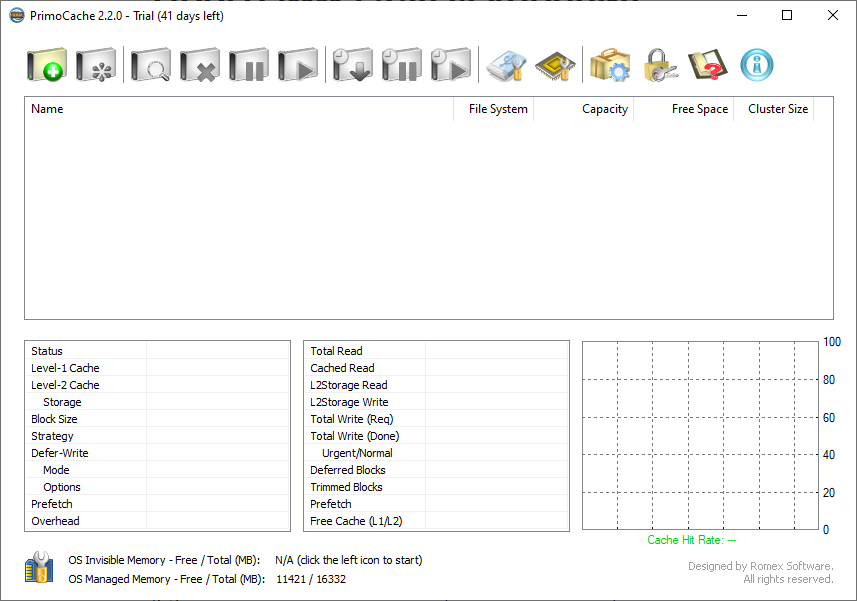Click Designed by Romex Software text

[x=760, y=566]
